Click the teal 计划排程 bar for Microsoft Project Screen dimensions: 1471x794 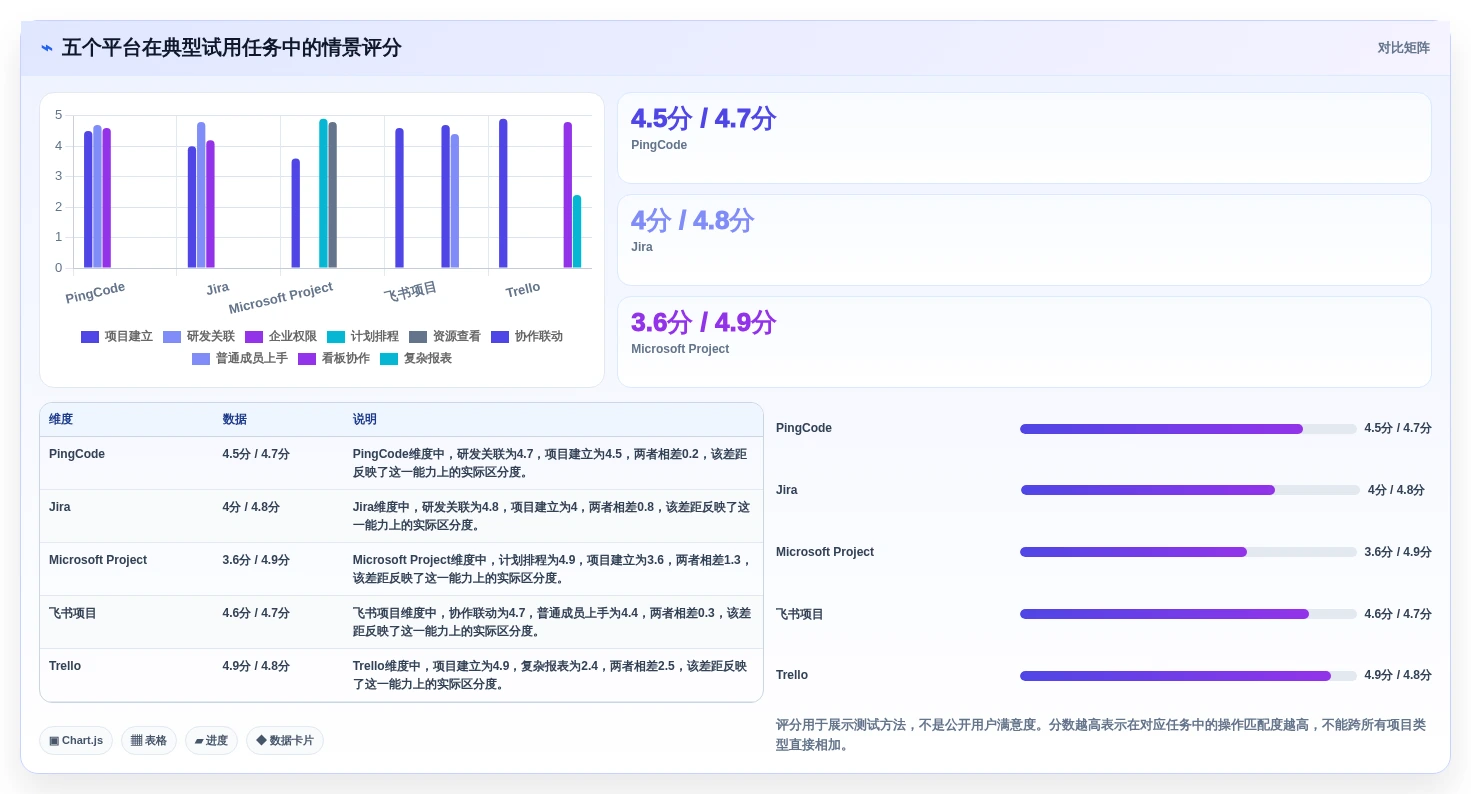pos(323,194)
